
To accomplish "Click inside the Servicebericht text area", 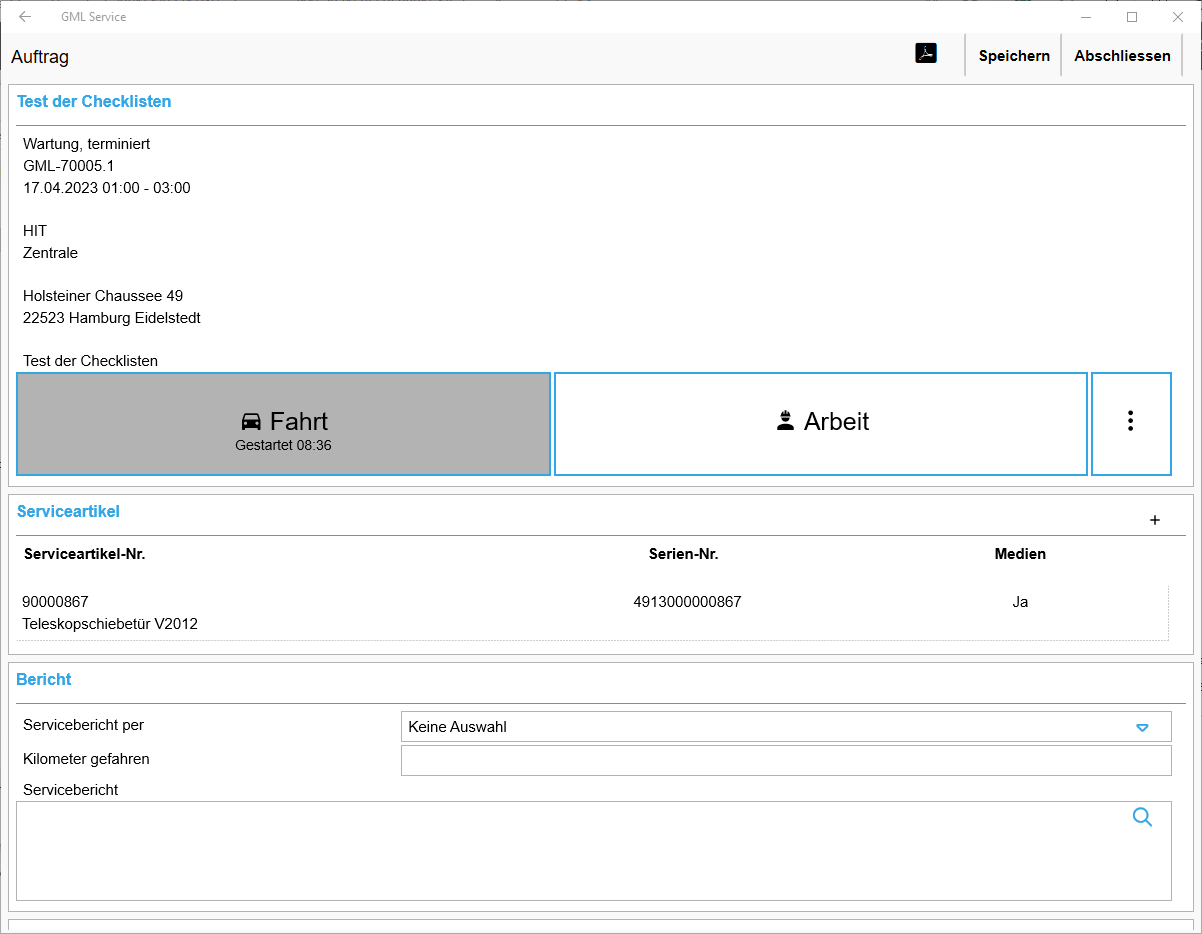I will [594, 851].
